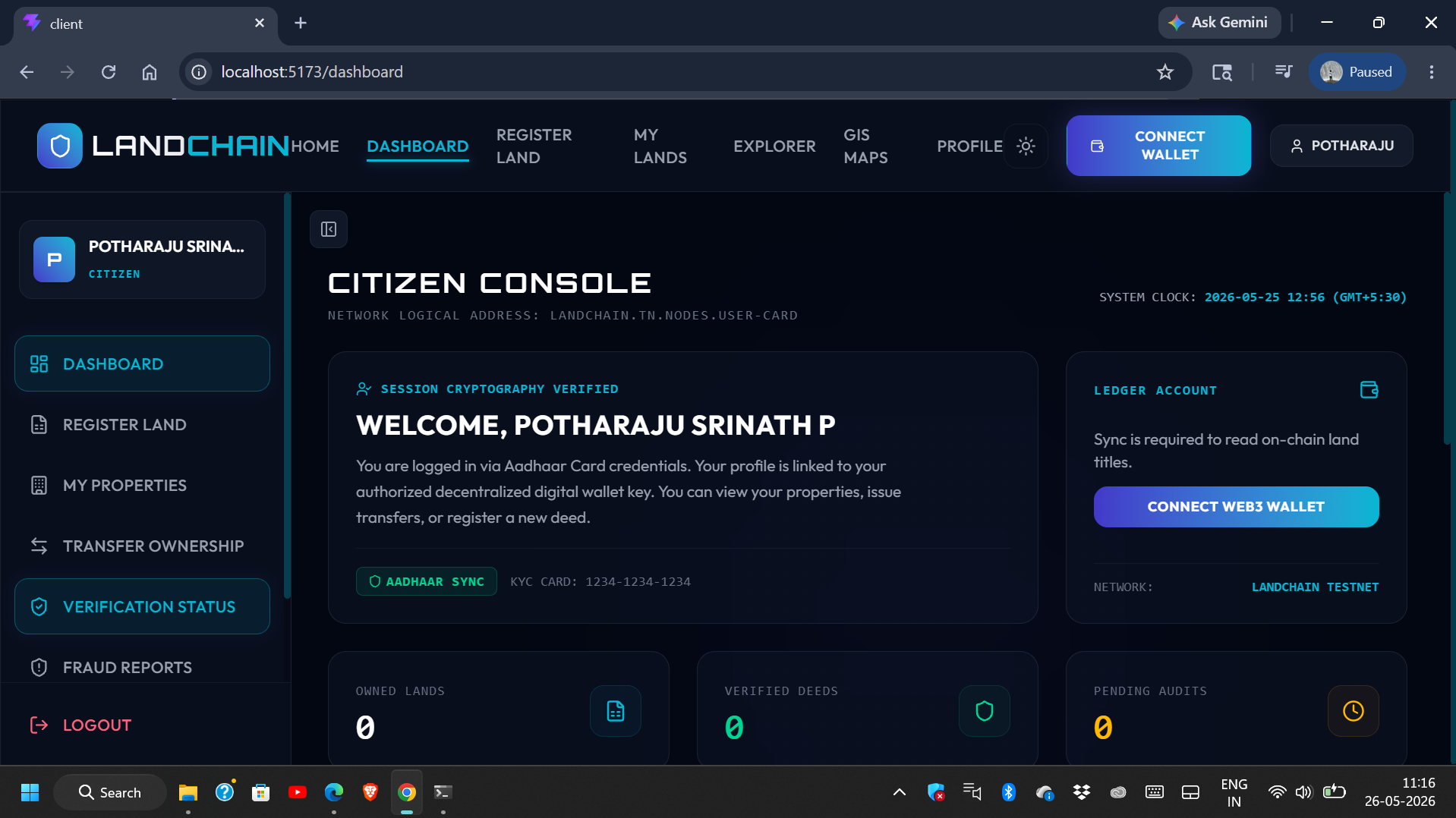Screen dimensions: 1456x818
Task: Open the Paused Chrome profile button
Action: click(1356, 72)
